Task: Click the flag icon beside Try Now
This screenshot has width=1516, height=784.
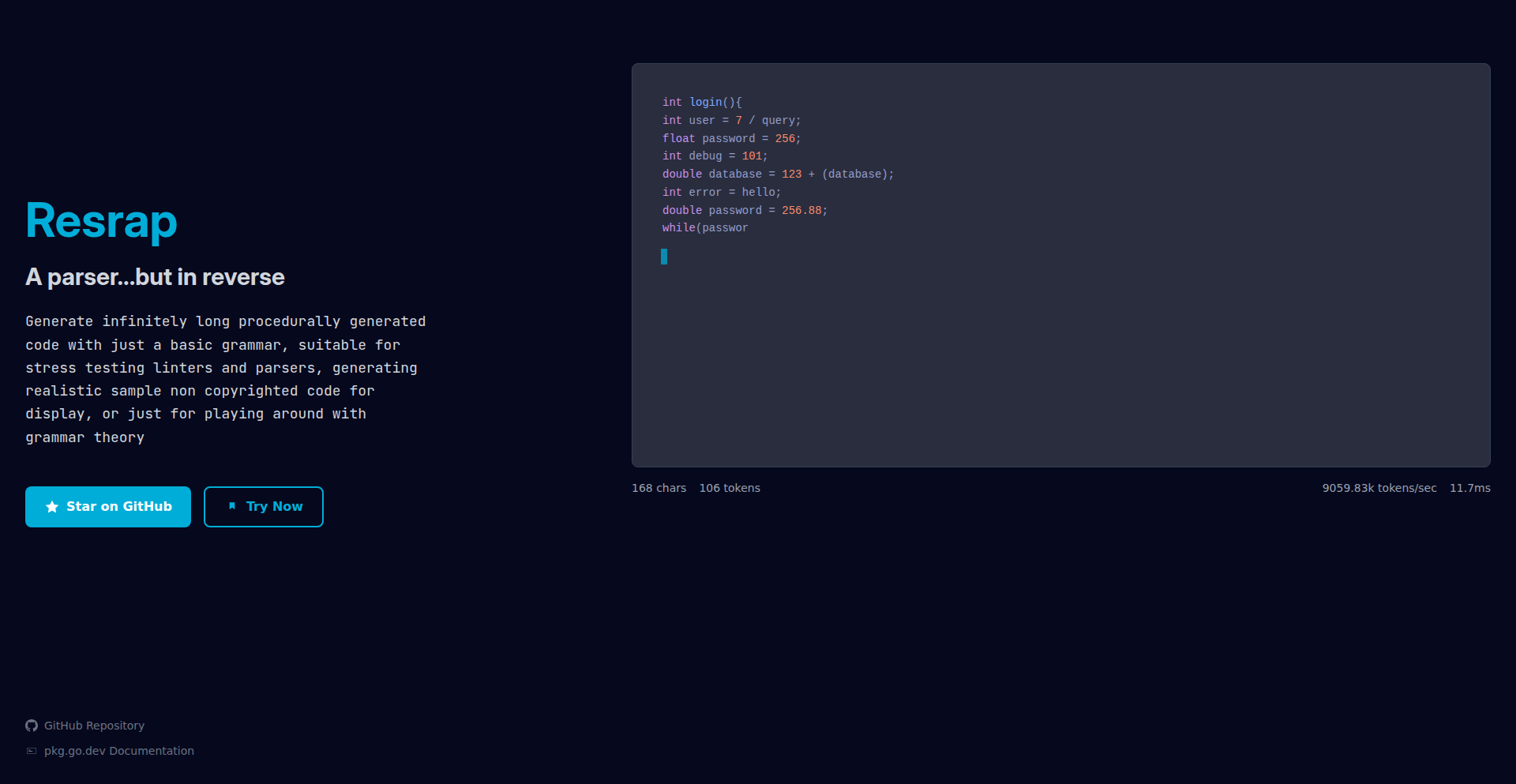Action: 232,506
